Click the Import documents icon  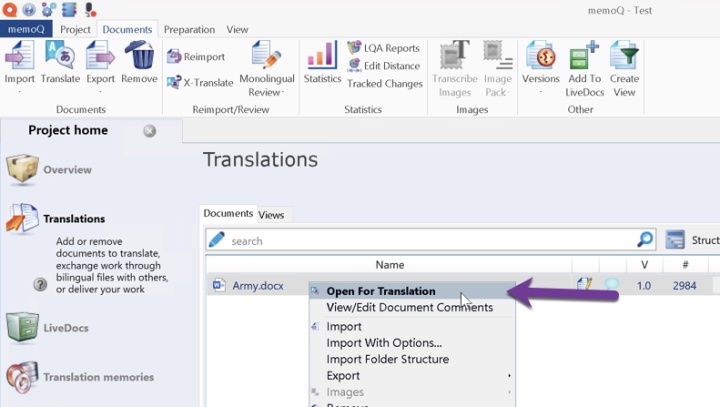pos(20,57)
